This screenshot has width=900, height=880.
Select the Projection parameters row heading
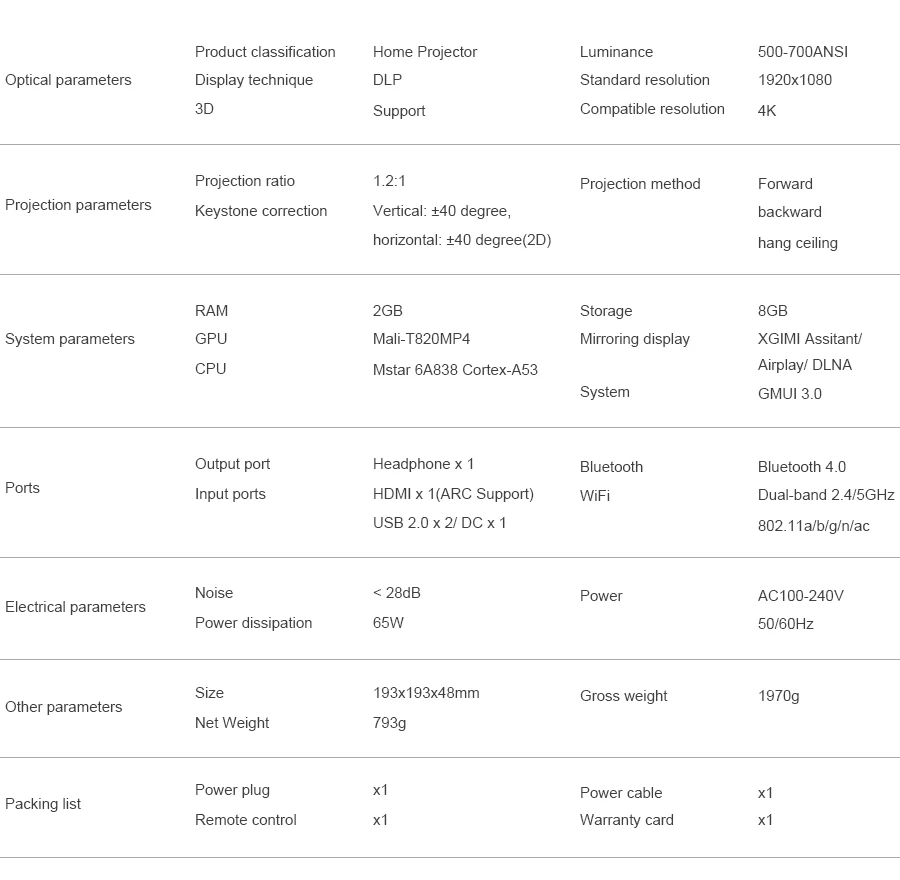[x=78, y=205]
